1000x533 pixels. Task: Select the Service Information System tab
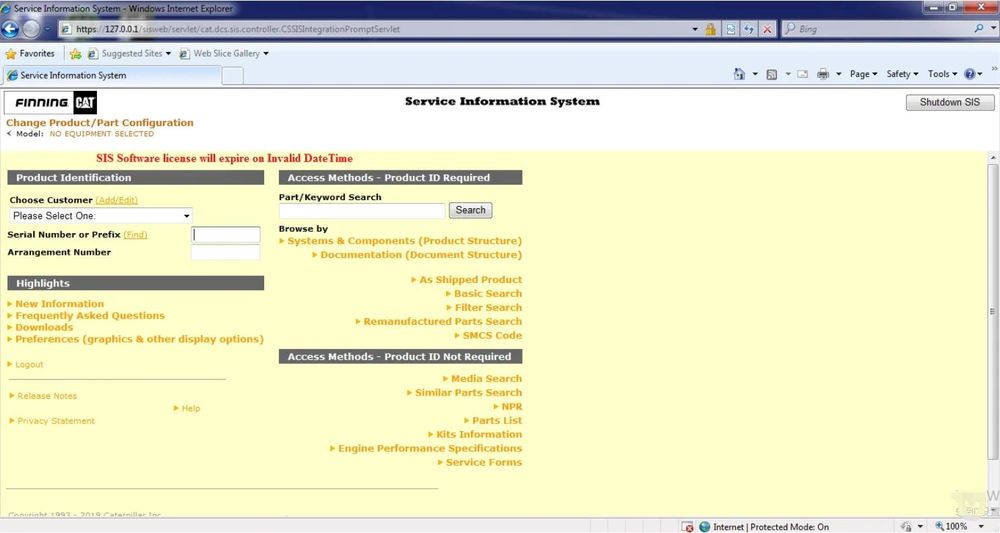click(x=112, y=75)
